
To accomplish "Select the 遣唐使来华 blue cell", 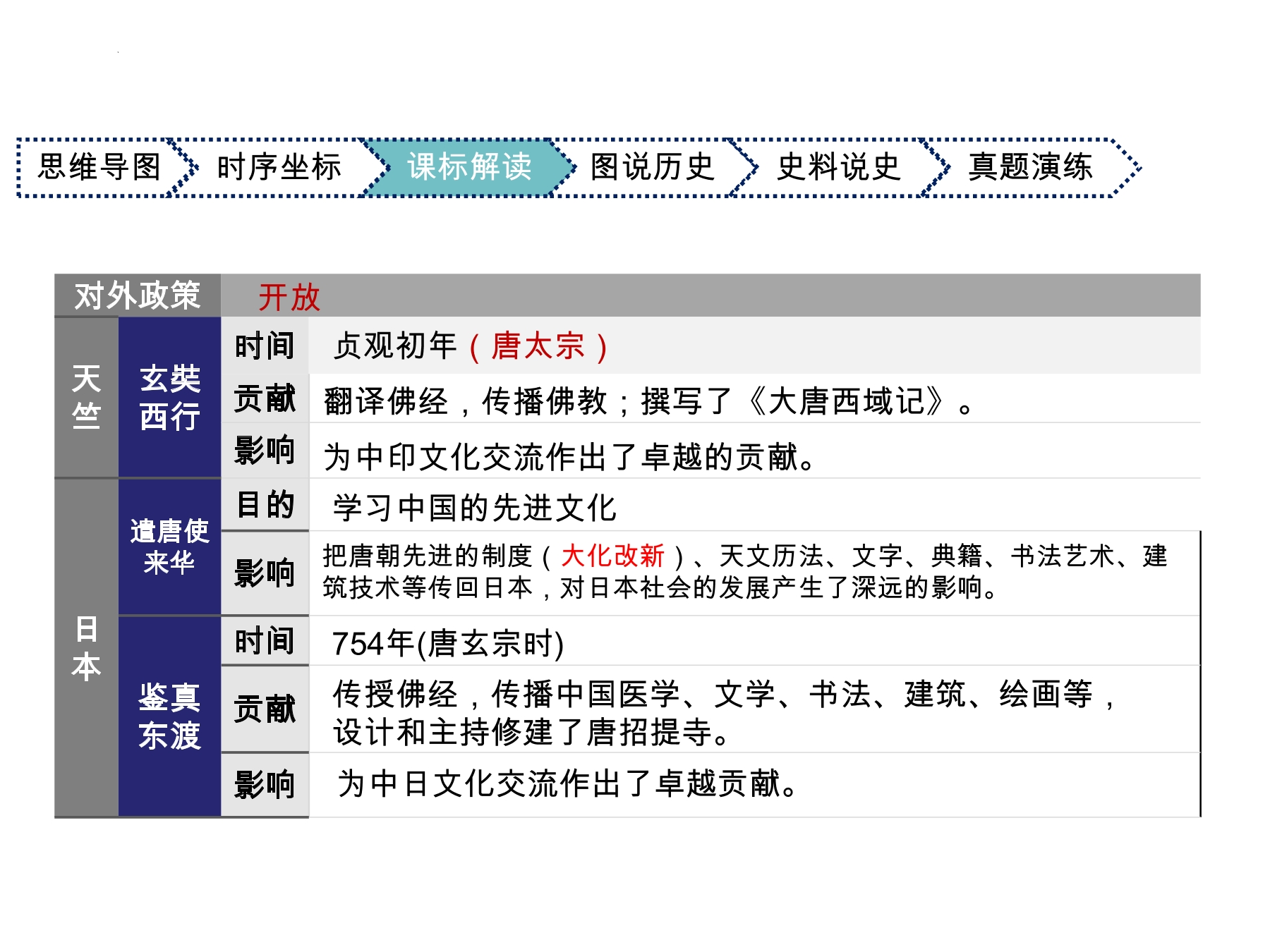I will click(169, 547).
